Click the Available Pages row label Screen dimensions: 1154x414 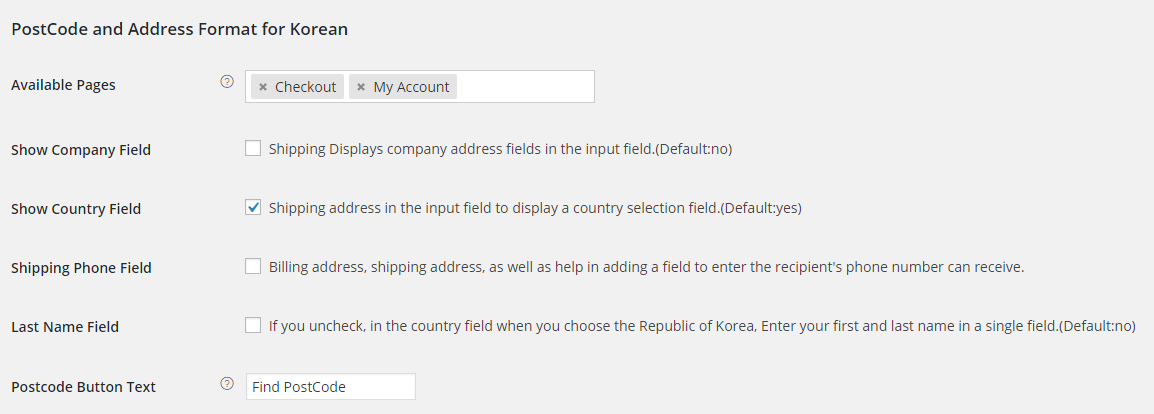63,85
